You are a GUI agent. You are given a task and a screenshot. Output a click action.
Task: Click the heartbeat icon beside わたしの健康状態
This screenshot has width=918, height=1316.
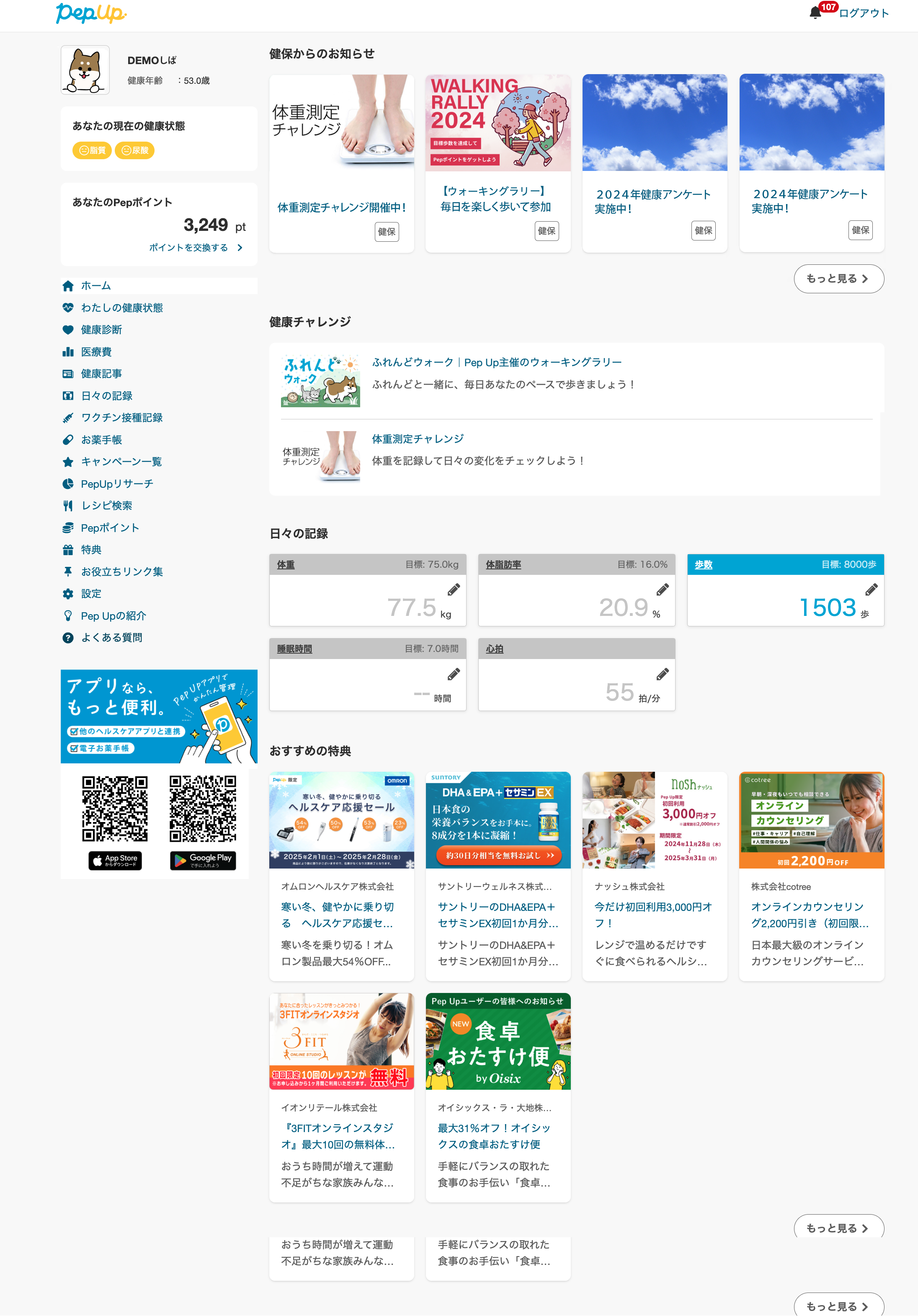click(68, 308)
